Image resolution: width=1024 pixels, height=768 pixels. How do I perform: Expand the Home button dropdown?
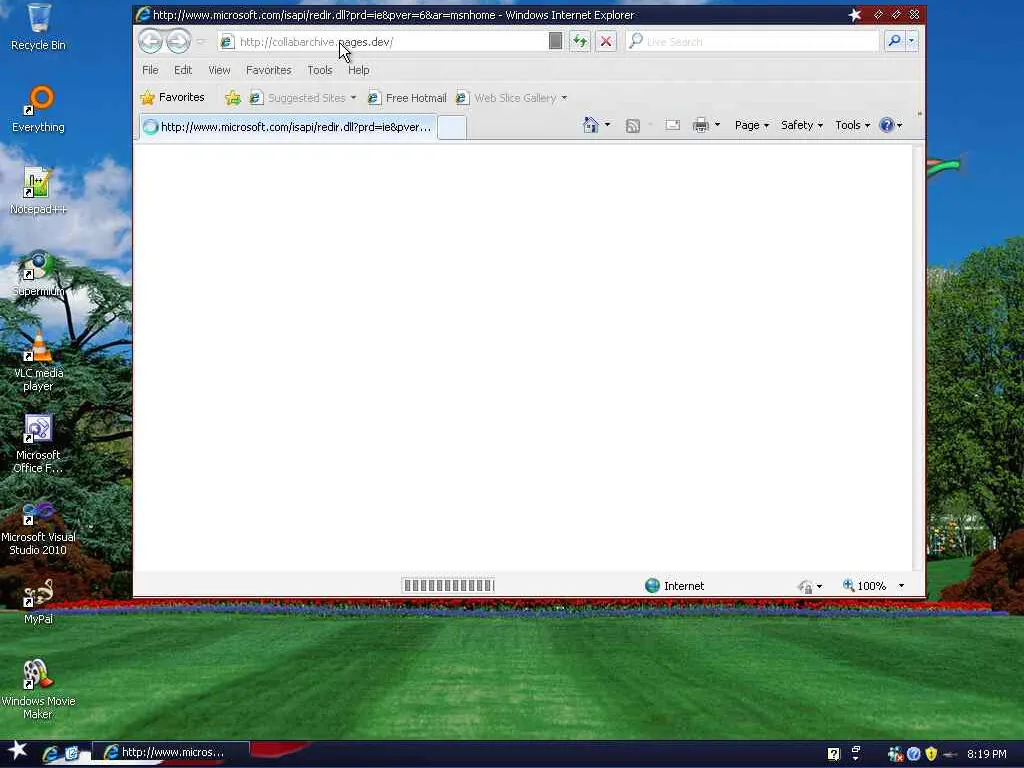(607, 125)
